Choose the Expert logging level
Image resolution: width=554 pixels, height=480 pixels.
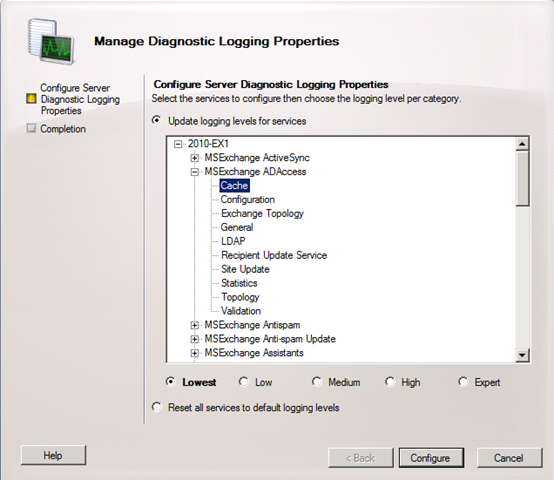463,381
